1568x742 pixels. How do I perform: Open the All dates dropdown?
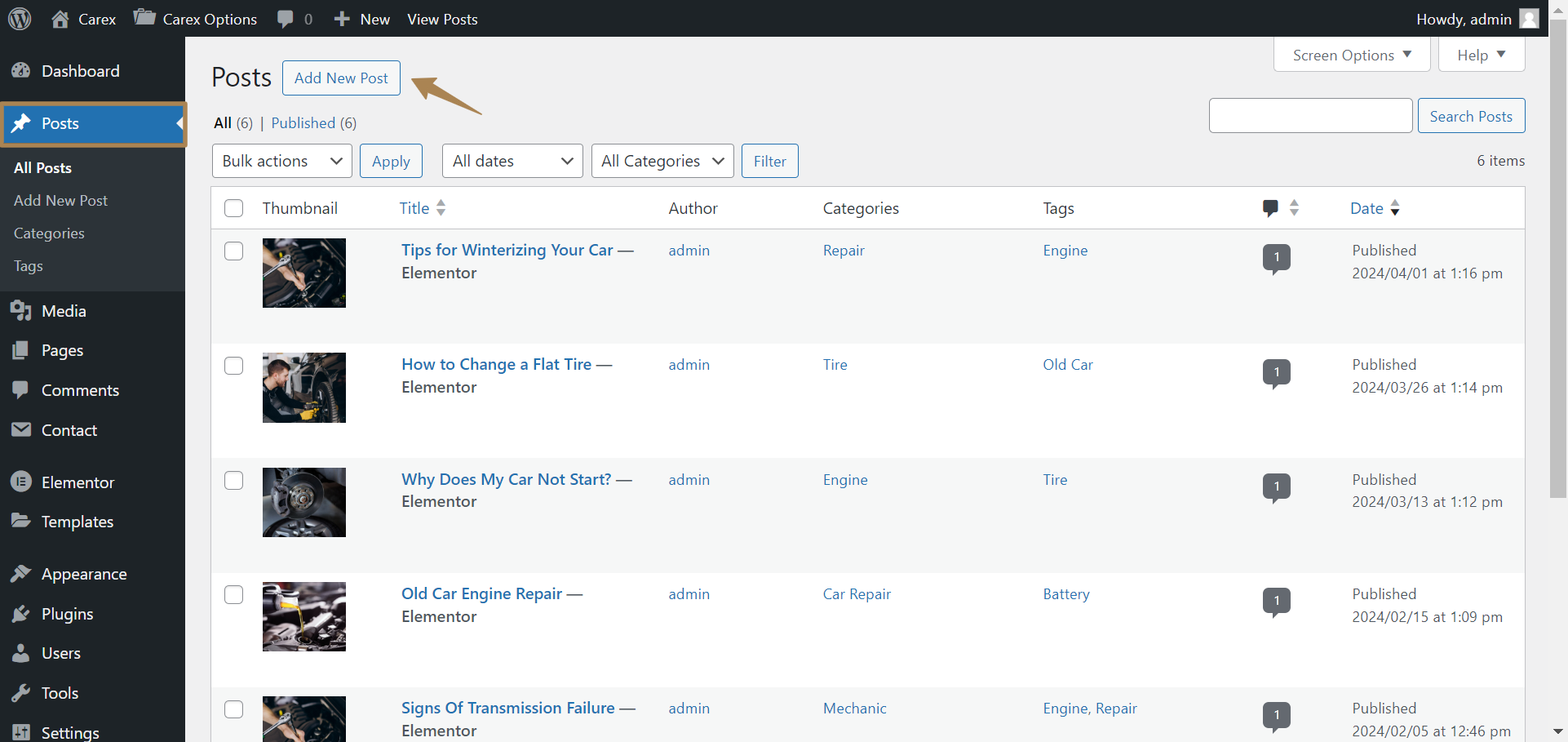click(512, 161)
